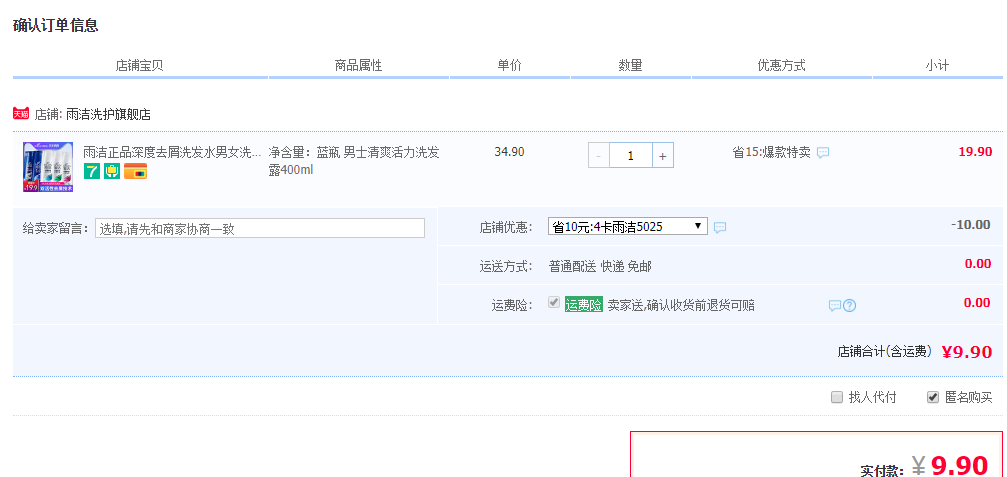Check the 找人代付 checkbox
The width and height of the screenshot is (1007, 477).
coord(836,397)
